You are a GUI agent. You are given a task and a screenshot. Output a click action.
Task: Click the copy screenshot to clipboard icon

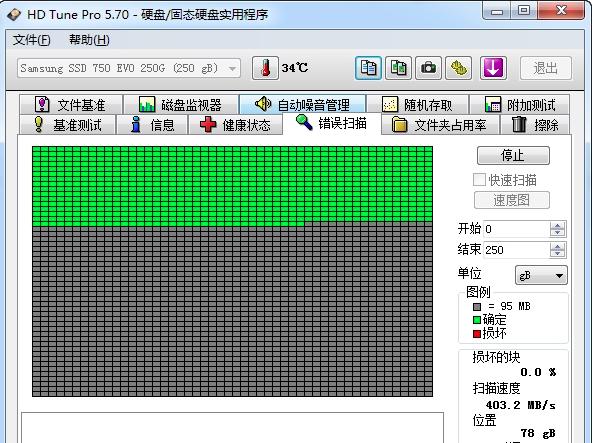pos(398,68)
